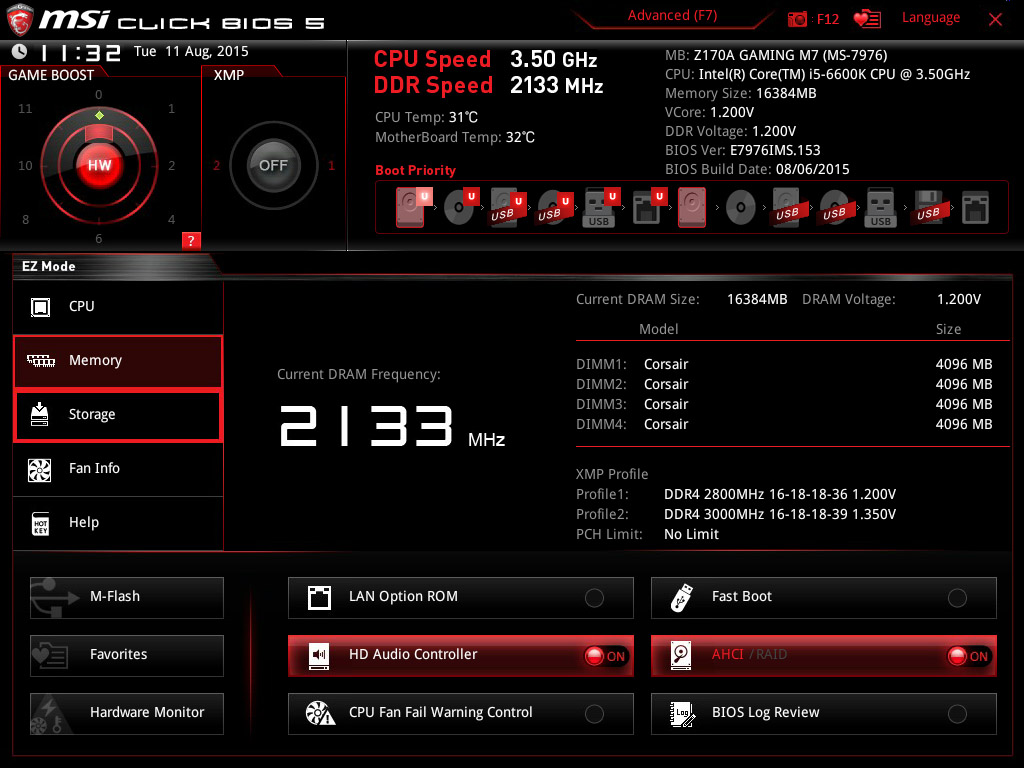Select the UEFI USB key boot device
The image size is (1024, 768).
point(601,207)
